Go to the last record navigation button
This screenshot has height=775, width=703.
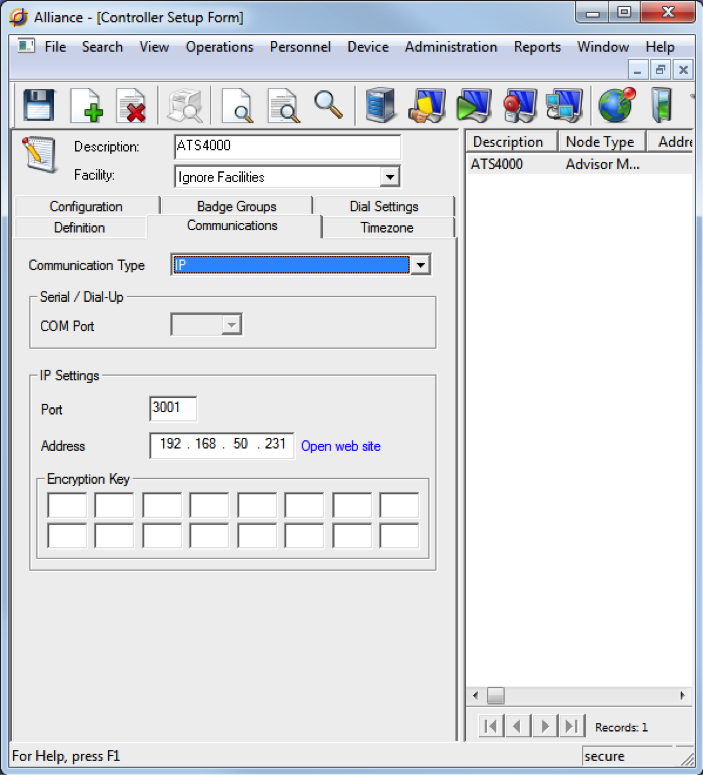(x=571, y=726)
